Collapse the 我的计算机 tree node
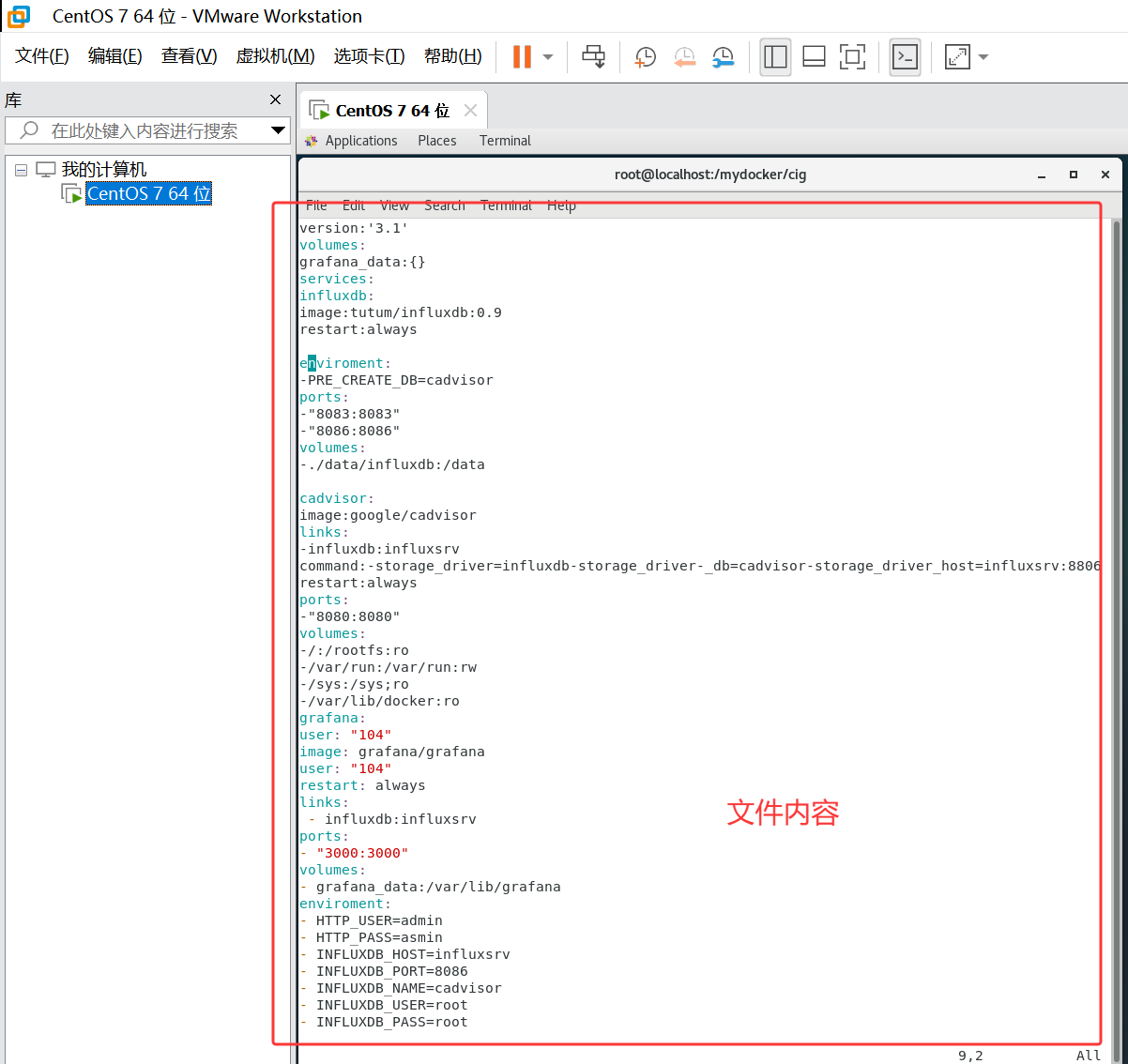The width and height of the screenshot is (1128, 1064). click(x=21, y=168)
